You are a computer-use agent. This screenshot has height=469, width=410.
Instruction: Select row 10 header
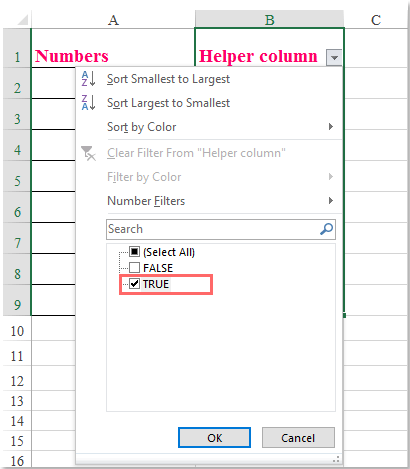pyautogui.click(x=17, y=331)
